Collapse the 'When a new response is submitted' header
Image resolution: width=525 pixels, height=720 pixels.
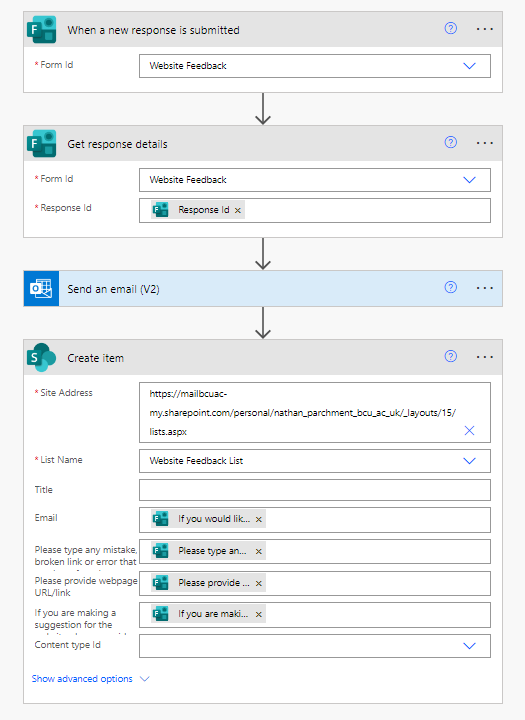pyautogui.click(x=263, y=29)
